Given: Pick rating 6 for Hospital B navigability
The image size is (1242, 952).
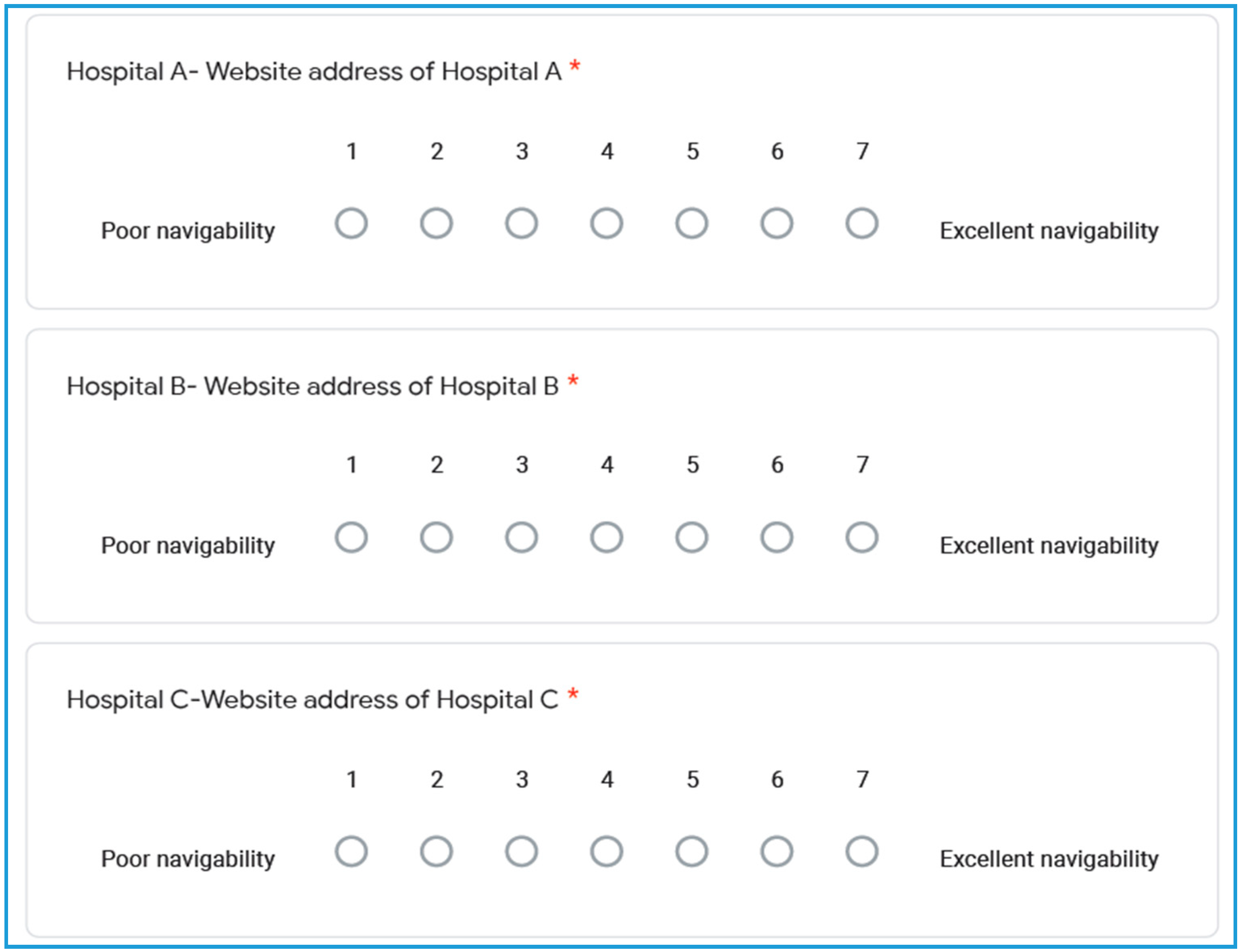Looking at the screenshot, I should click(x=776, y=537).
